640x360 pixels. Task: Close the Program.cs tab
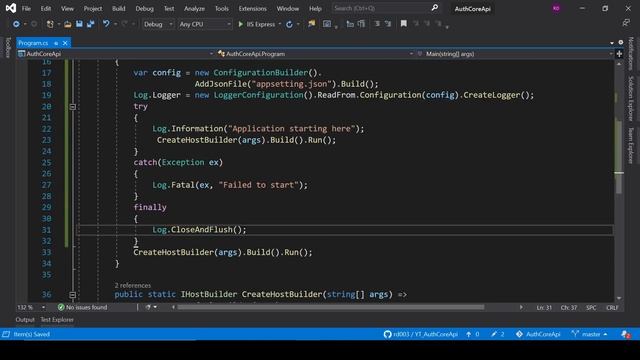(x=65, y=43)
